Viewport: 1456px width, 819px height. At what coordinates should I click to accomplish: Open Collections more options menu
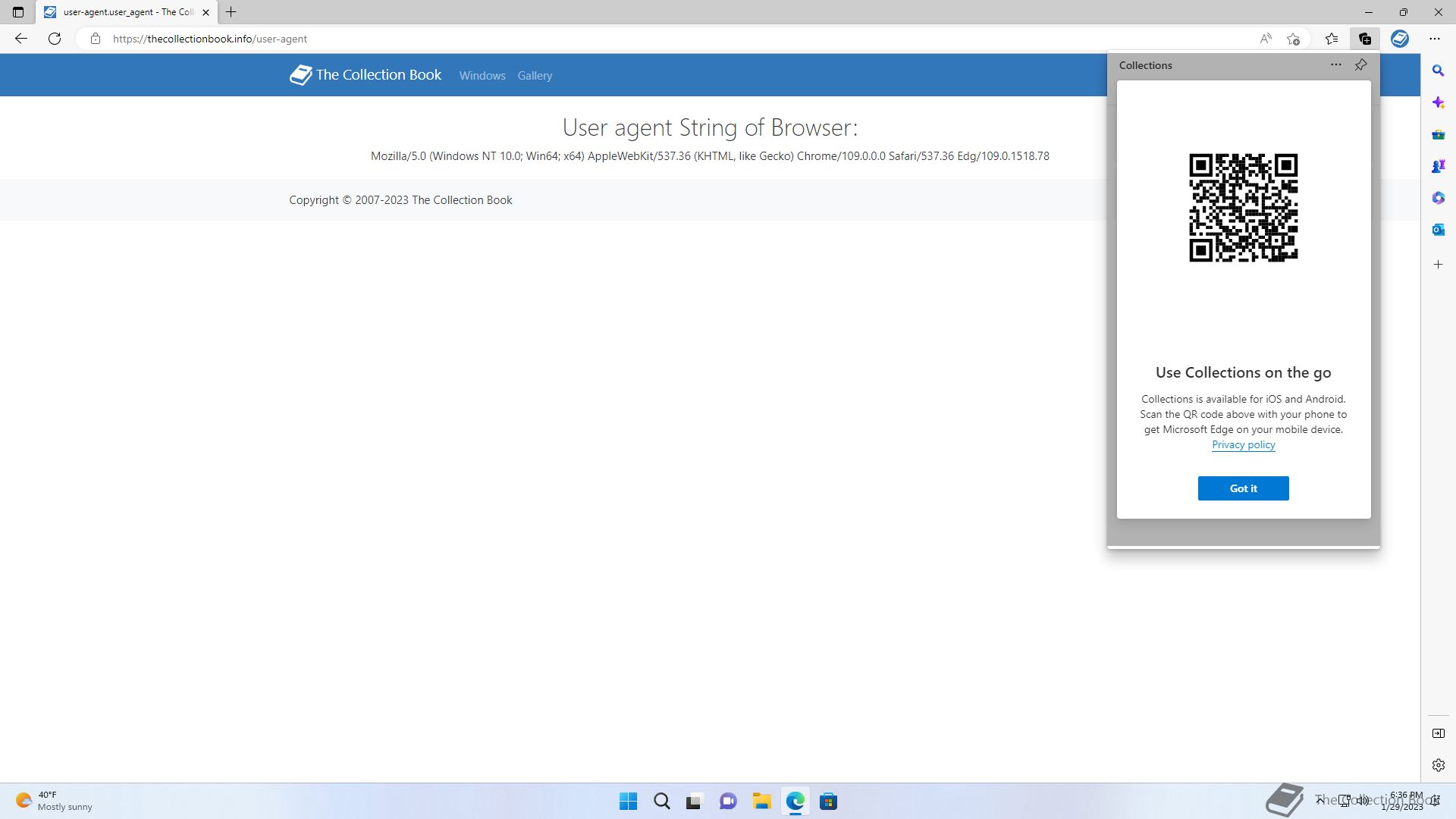[x=1336, y=65]
